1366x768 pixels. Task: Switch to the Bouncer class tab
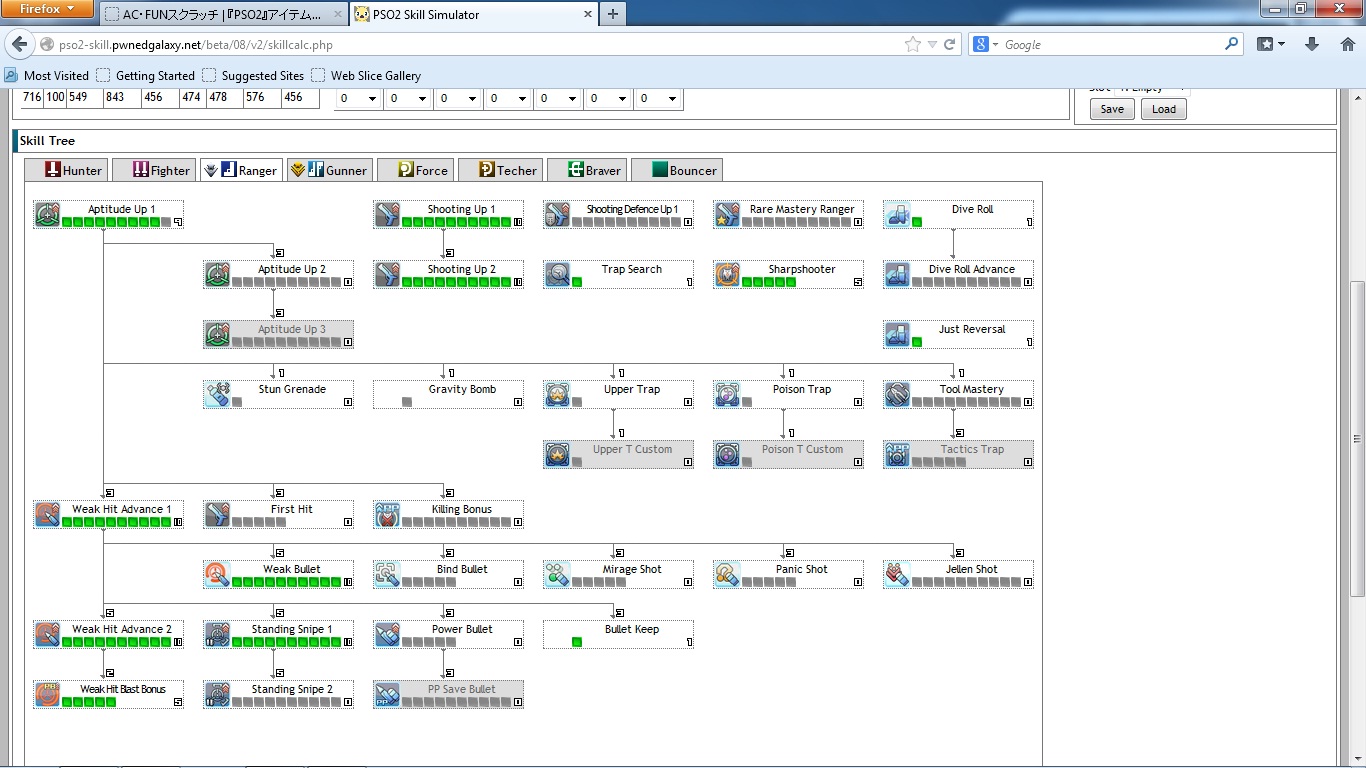click(675, 170)
